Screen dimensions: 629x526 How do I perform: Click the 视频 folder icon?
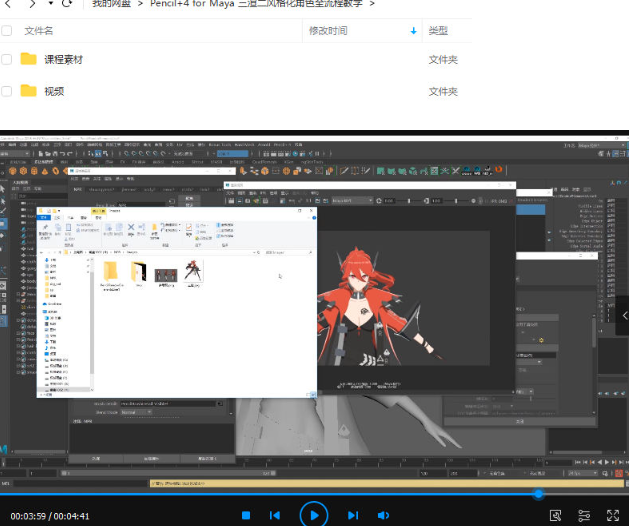[x=28, y=90]
